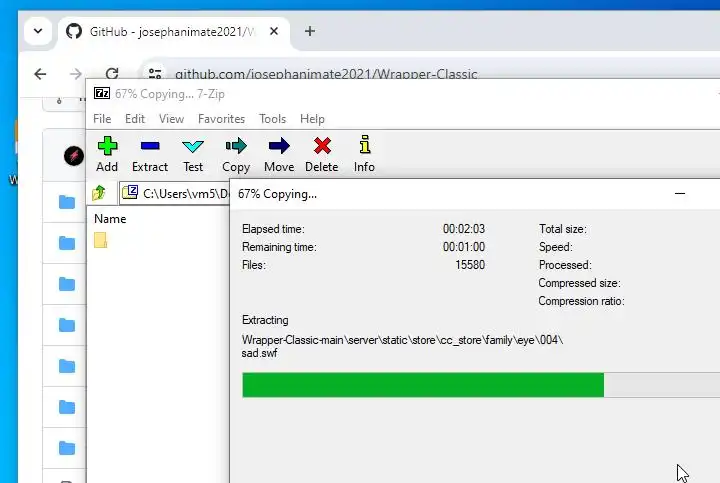Click the Compressed size label
720x483 pixels.
pos(579,283)
